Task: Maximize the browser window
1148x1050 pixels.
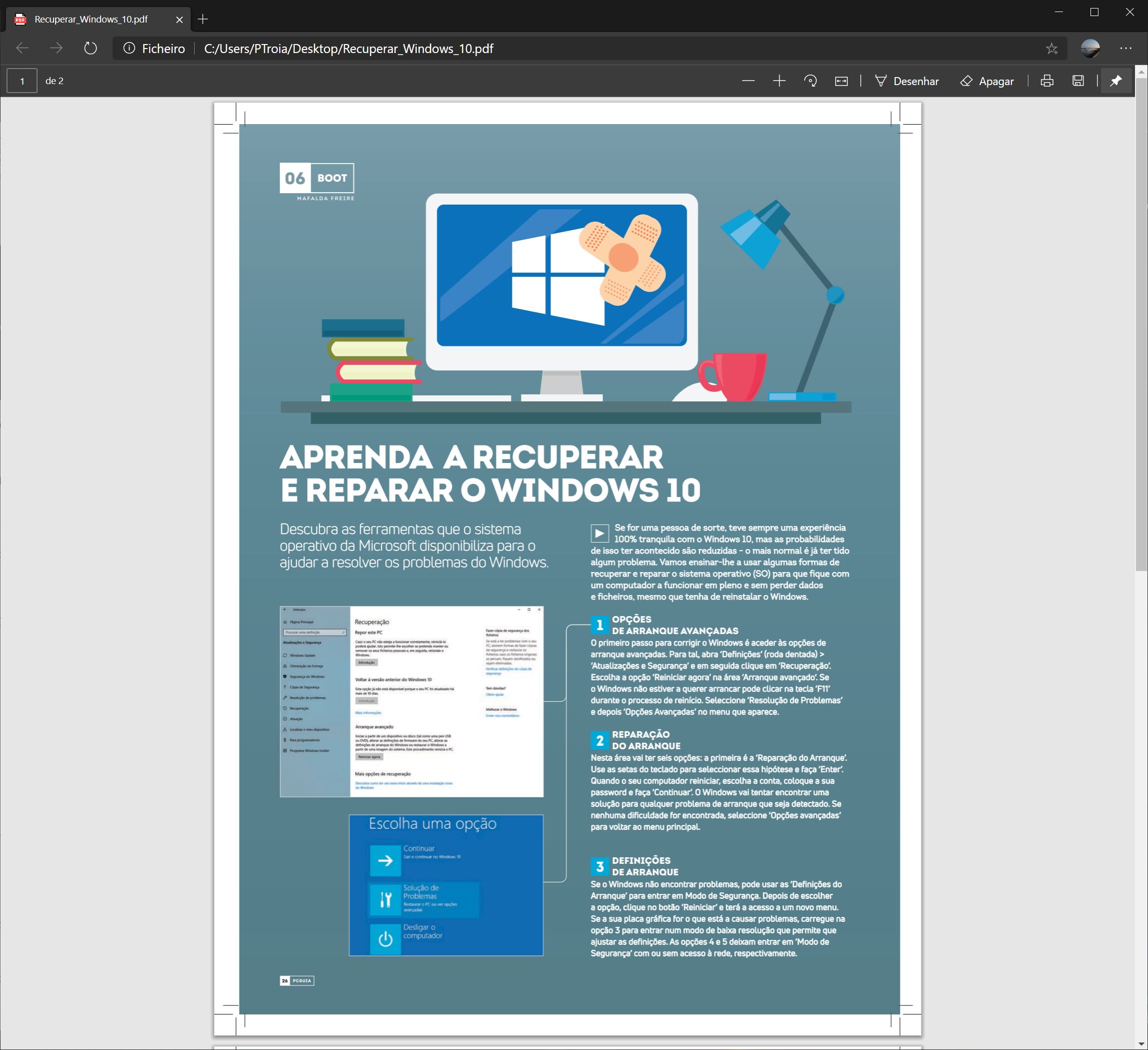Action: pos(1094,12)
